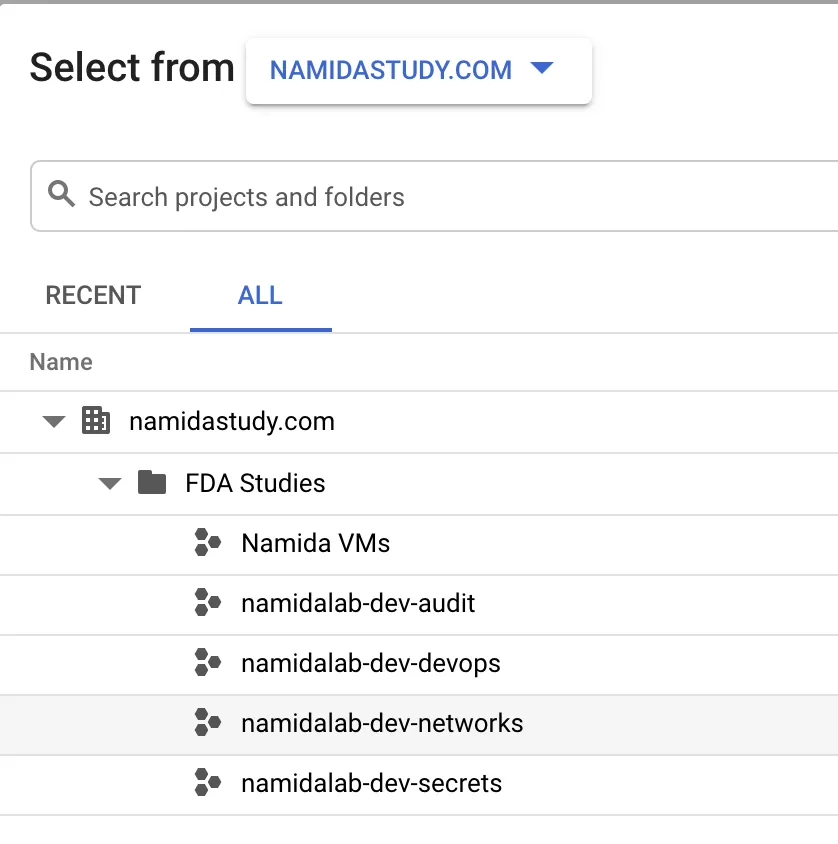Open the NAMIDASTUDY.COM organization dropdown
The width and height of the screenshot is (838, 844).
[x=391, y=70]
